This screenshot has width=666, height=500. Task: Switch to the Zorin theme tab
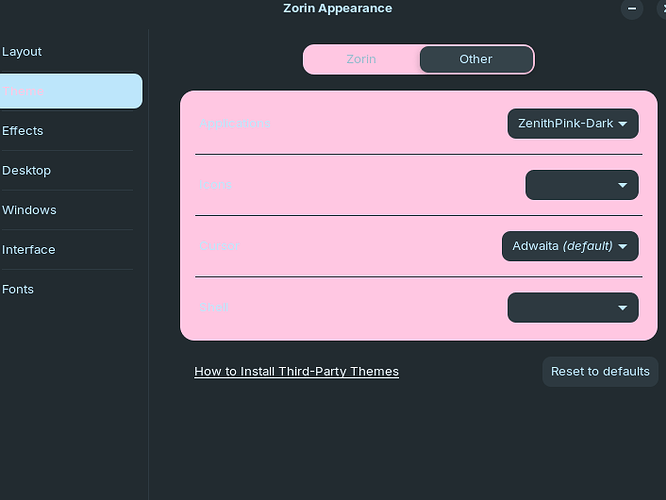[x=361, y=59]
